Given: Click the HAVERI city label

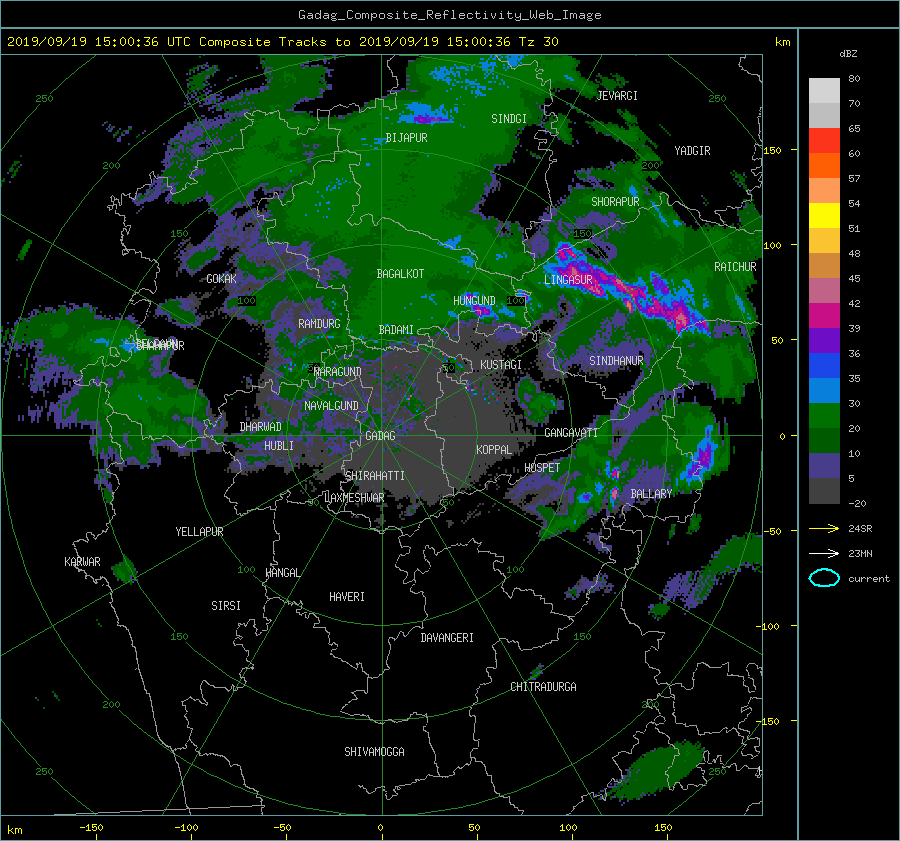Looking at the screenshot, I should (x=347, y=597).
